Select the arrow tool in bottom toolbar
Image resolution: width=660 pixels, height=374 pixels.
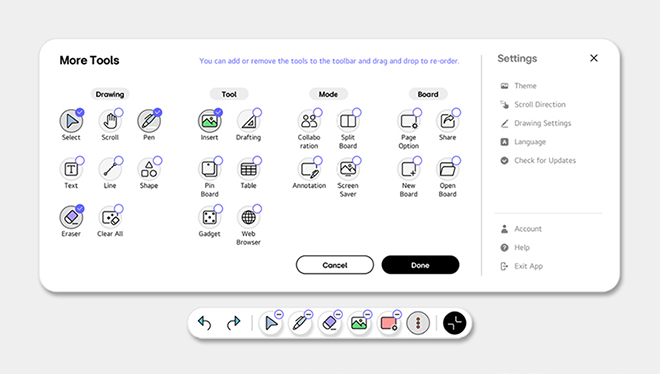[x=271, y=323]
